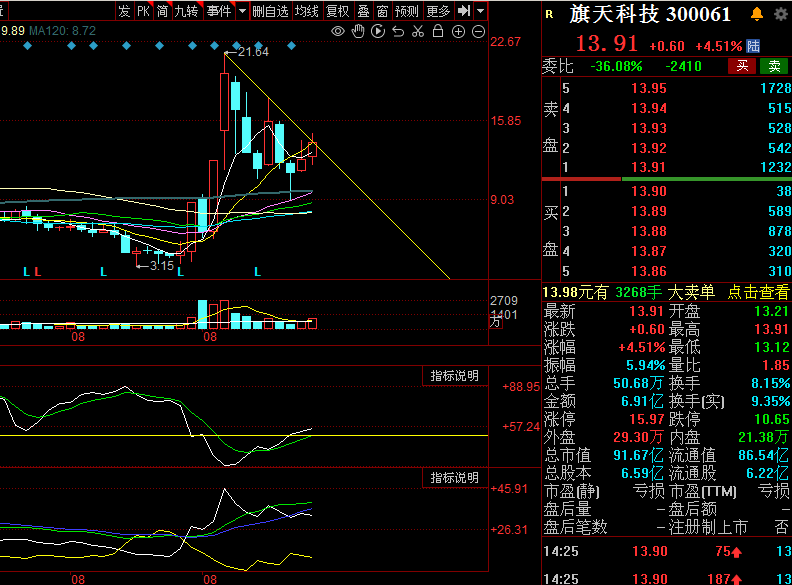The image size is (792, 585).
Task: Open 指标说明 for the lower indicator panel
Action: [455, 478]
